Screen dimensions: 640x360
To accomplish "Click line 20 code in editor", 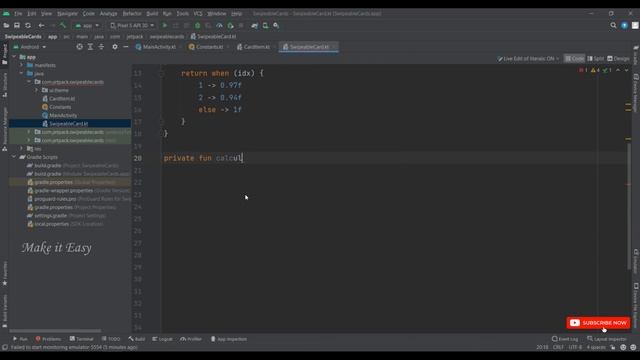I will 203,158.
